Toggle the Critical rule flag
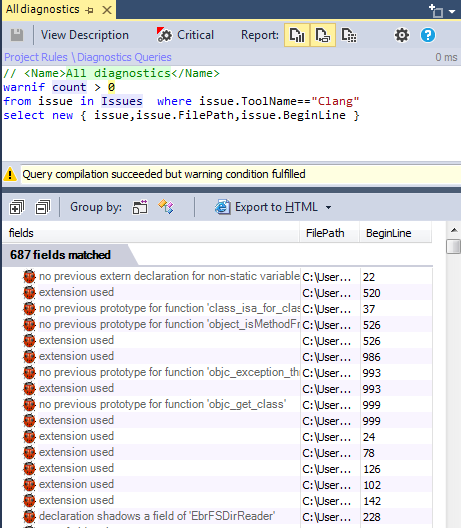 [185, 35]
